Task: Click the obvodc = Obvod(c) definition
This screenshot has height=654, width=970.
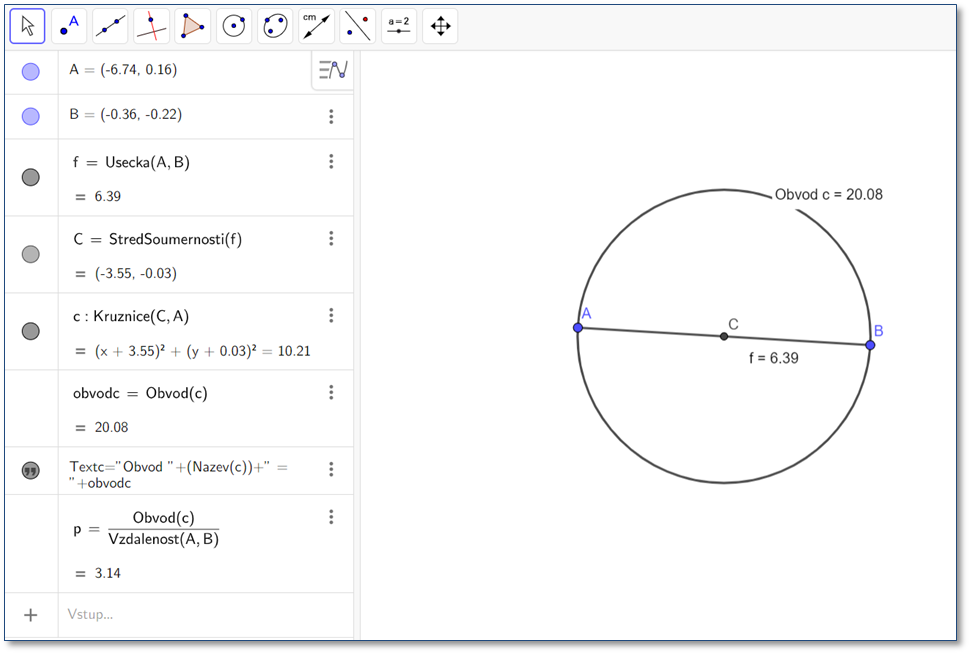Action: (x=140, y=393)
